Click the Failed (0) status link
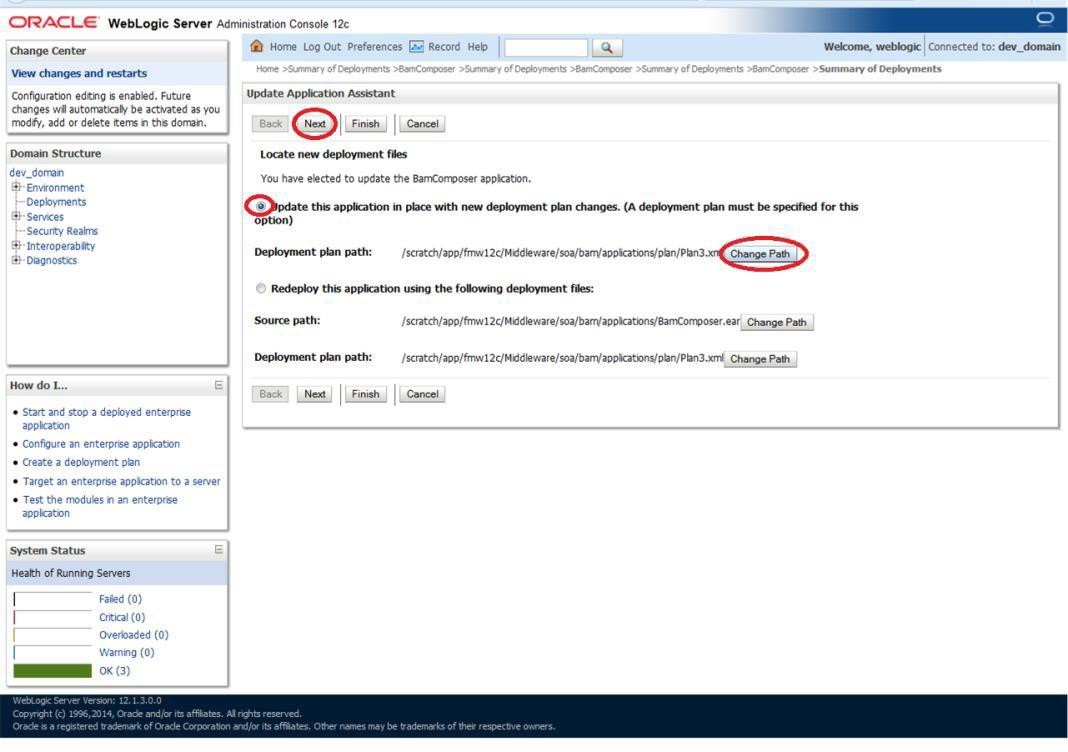This screenshot has height=752, width=1068. (121, 599)
